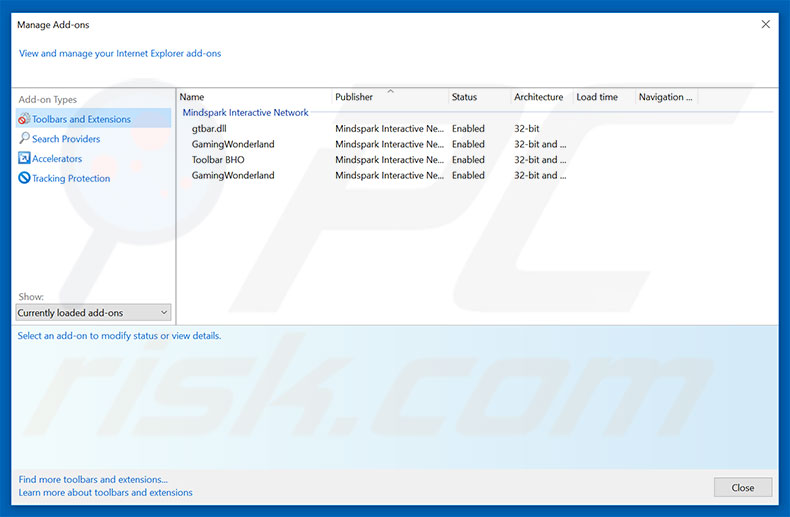Sort by the Status column header
Viewport: 790px width, 517px height.
coord(479,97)
